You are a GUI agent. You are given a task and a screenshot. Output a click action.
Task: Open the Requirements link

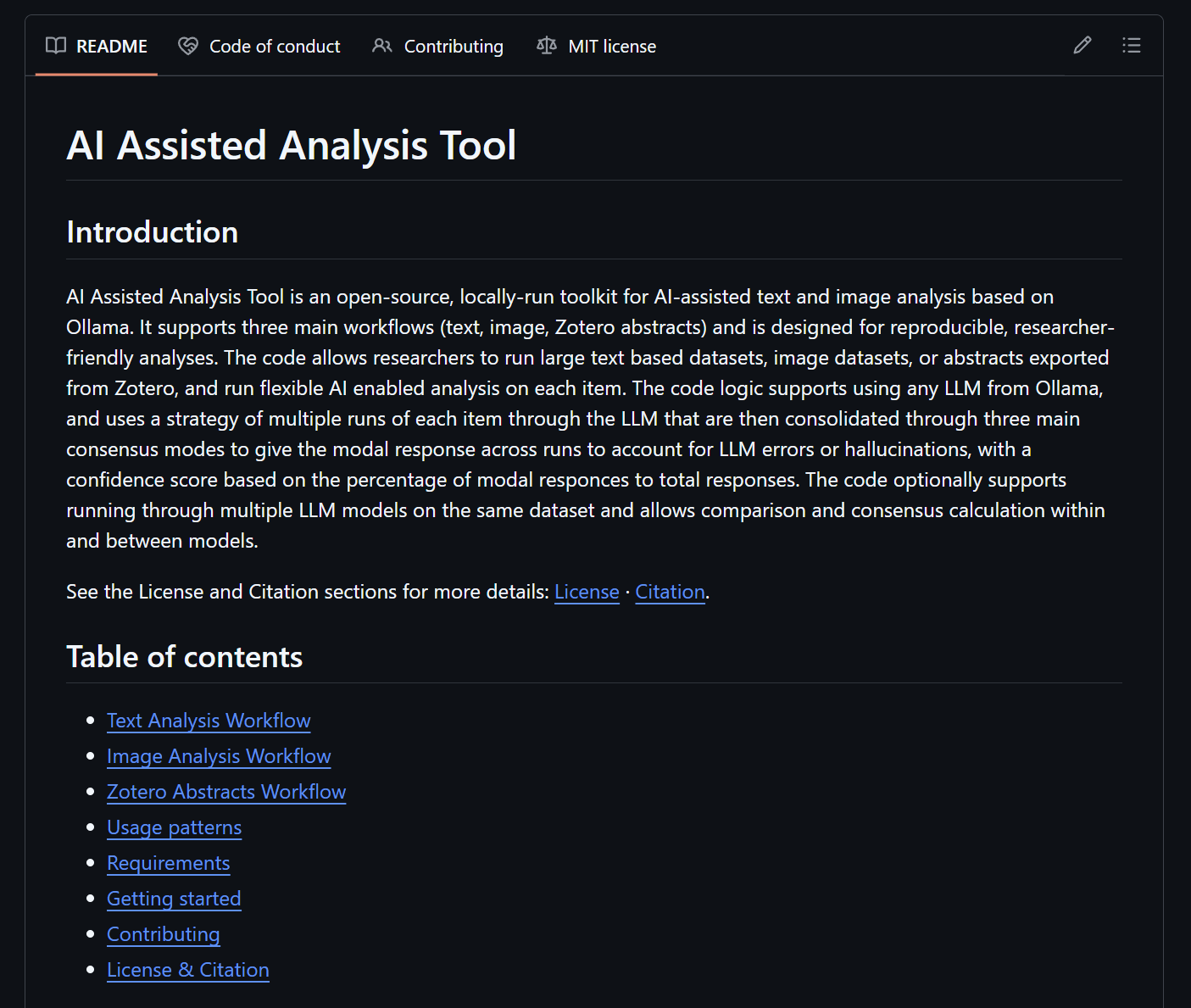168,862
